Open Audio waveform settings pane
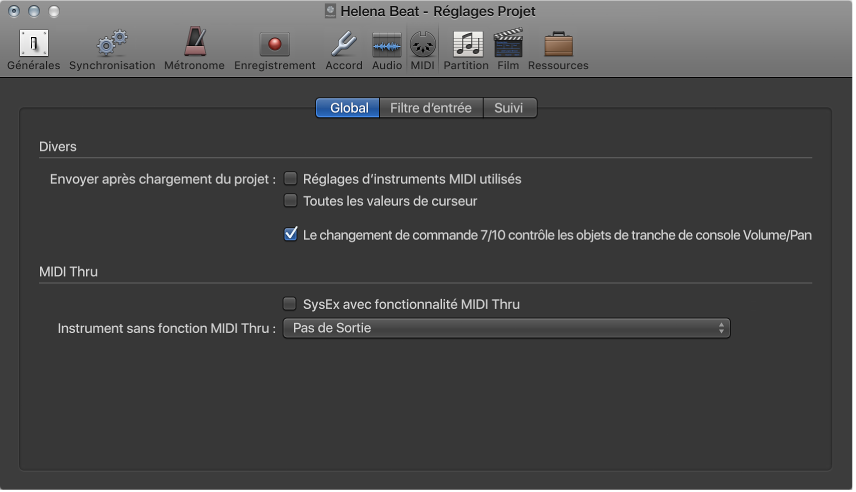Screen dimensions: 856x492 point(387,50)
